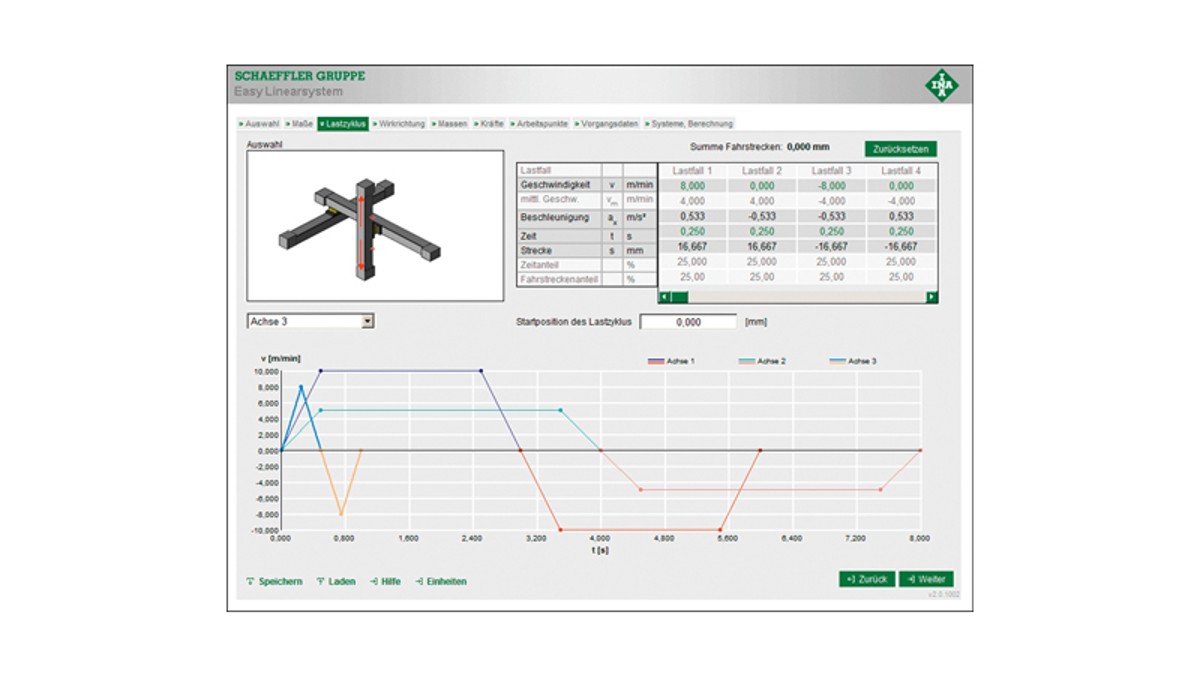Select the Zeit value under Lastfall 2
This screenshot has width=1200, height=675.
tap(763, 232)
